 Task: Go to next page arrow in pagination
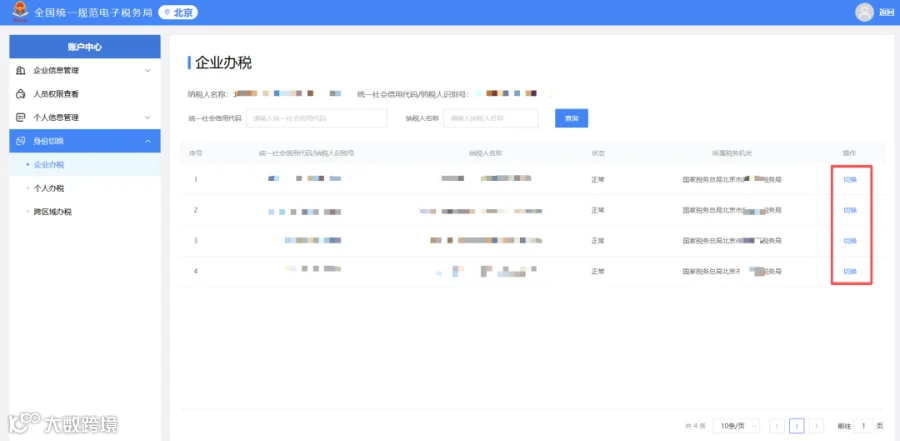point(817,426)
